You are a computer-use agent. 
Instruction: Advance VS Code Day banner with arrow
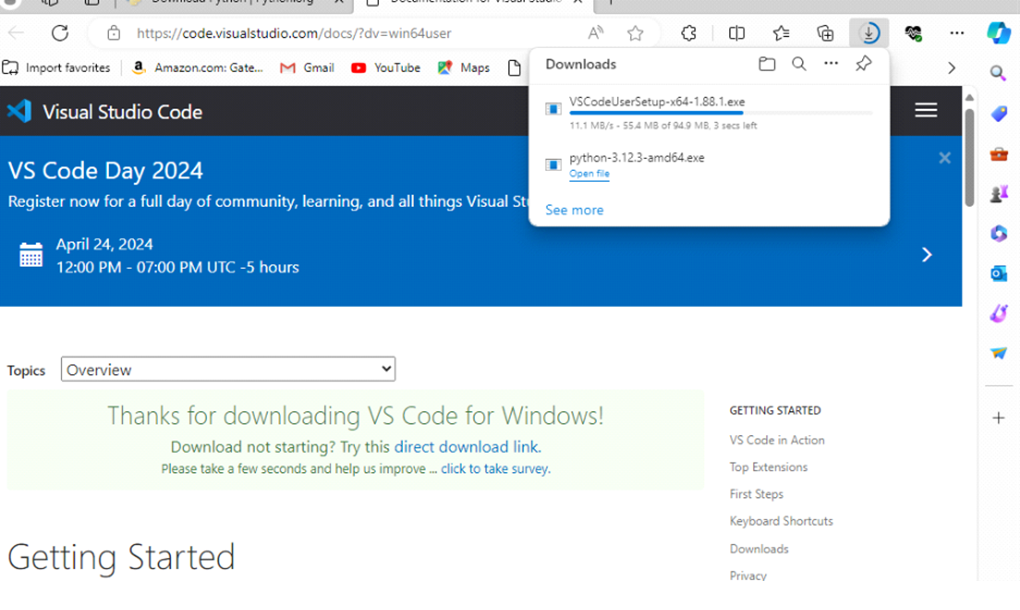pos(927,255)
